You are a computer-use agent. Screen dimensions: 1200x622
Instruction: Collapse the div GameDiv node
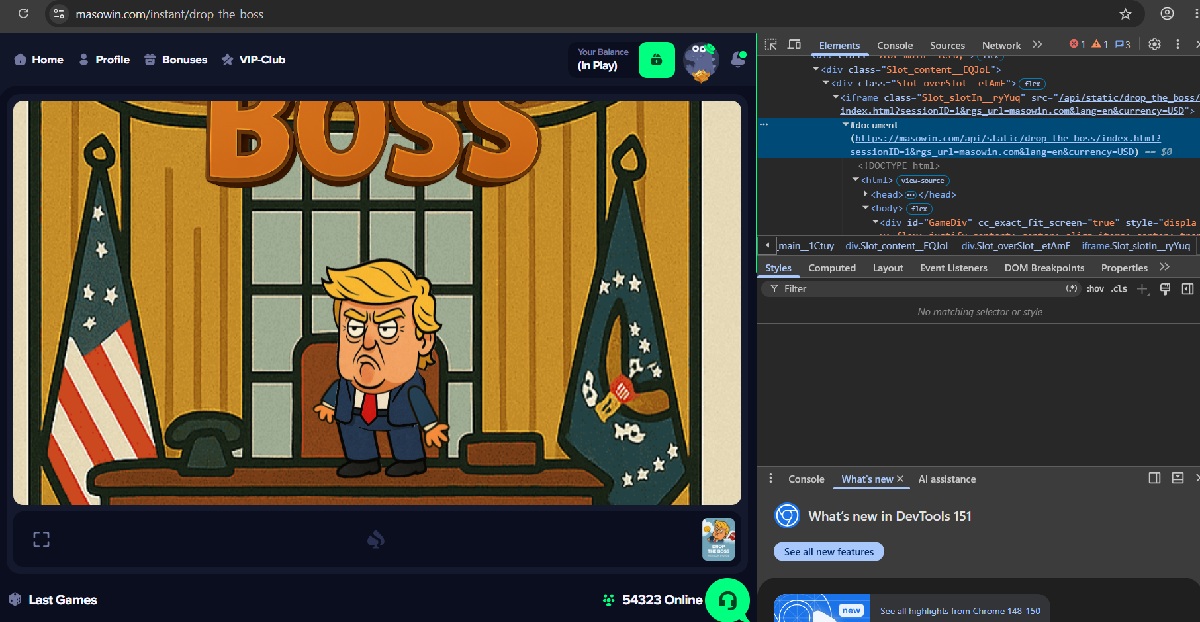pos(876,222)
